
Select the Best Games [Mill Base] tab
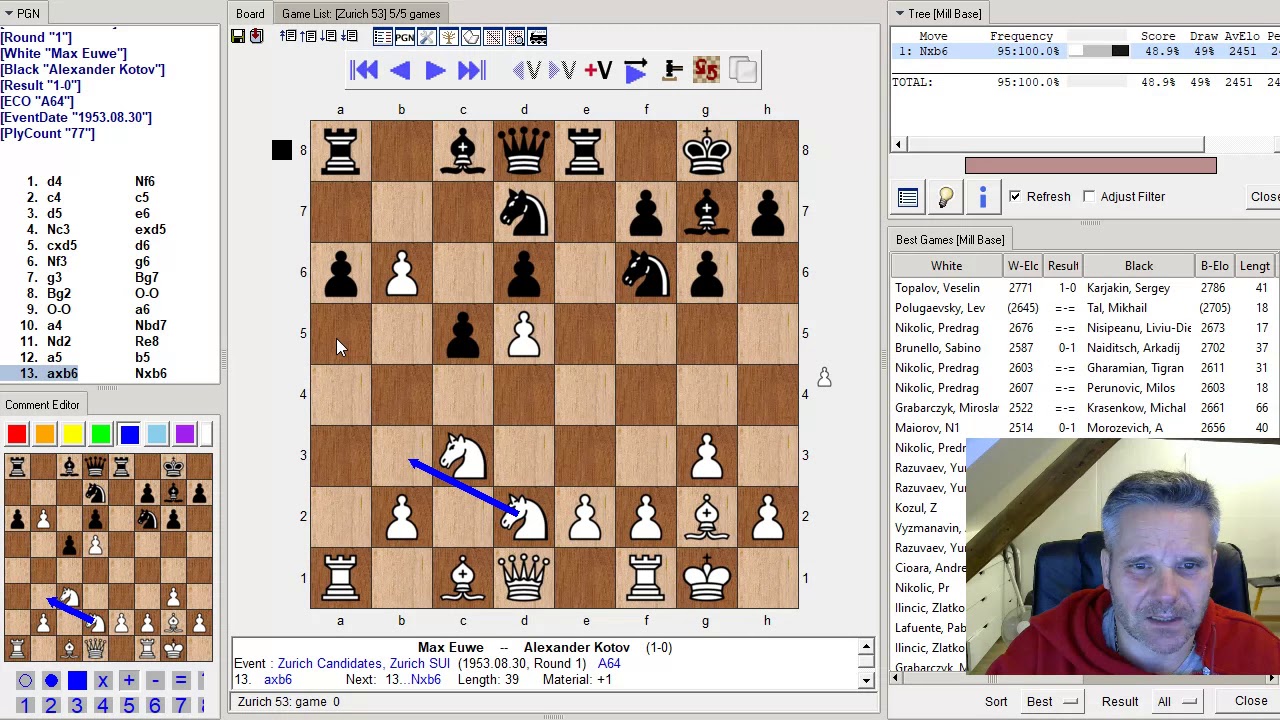point(950,240)
